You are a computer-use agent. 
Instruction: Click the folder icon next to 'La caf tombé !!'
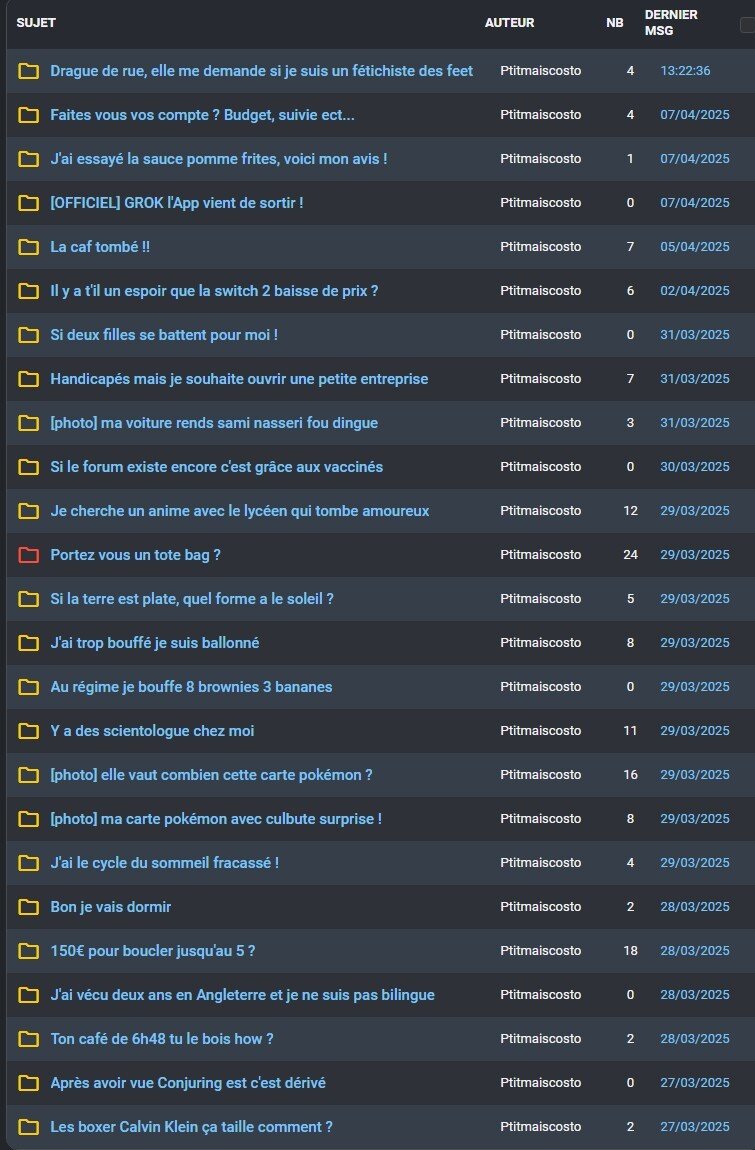click(29, 247)
